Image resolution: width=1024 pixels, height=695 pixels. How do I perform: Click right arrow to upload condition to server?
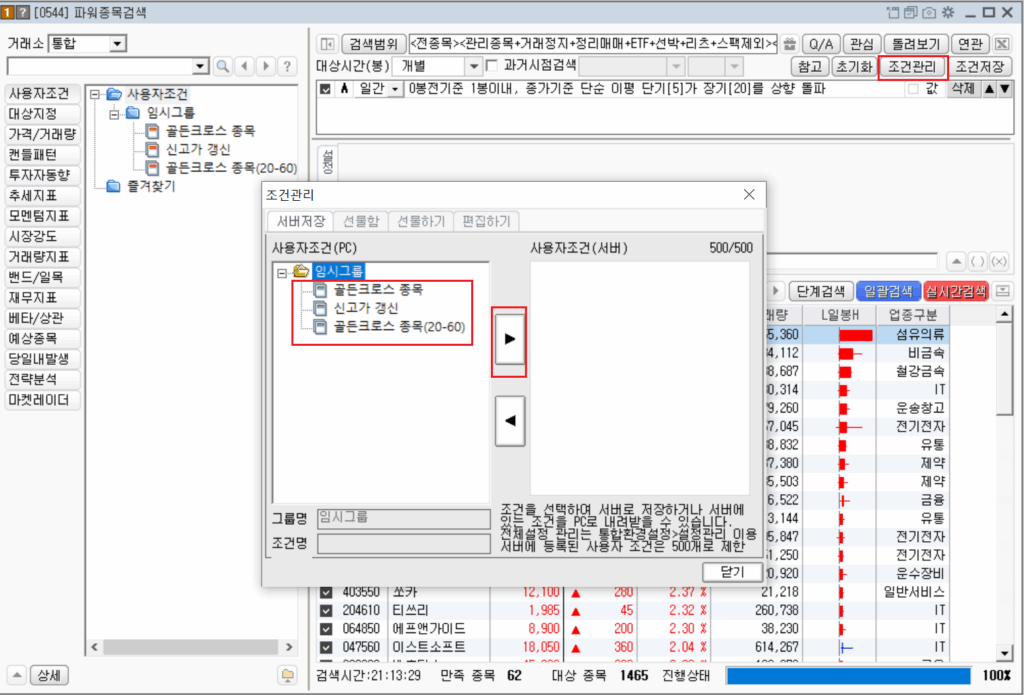click(510, 340)
